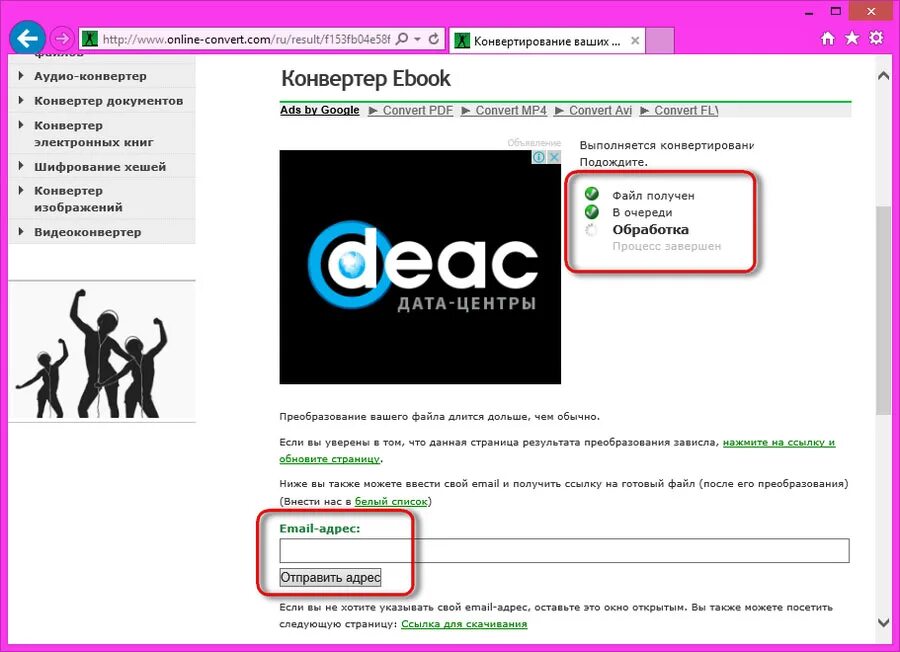Expand Конвертер изображений sidebar arrow
Image resolution: width=900 pixels, height=652 pixels.
[x=21, y=190]
